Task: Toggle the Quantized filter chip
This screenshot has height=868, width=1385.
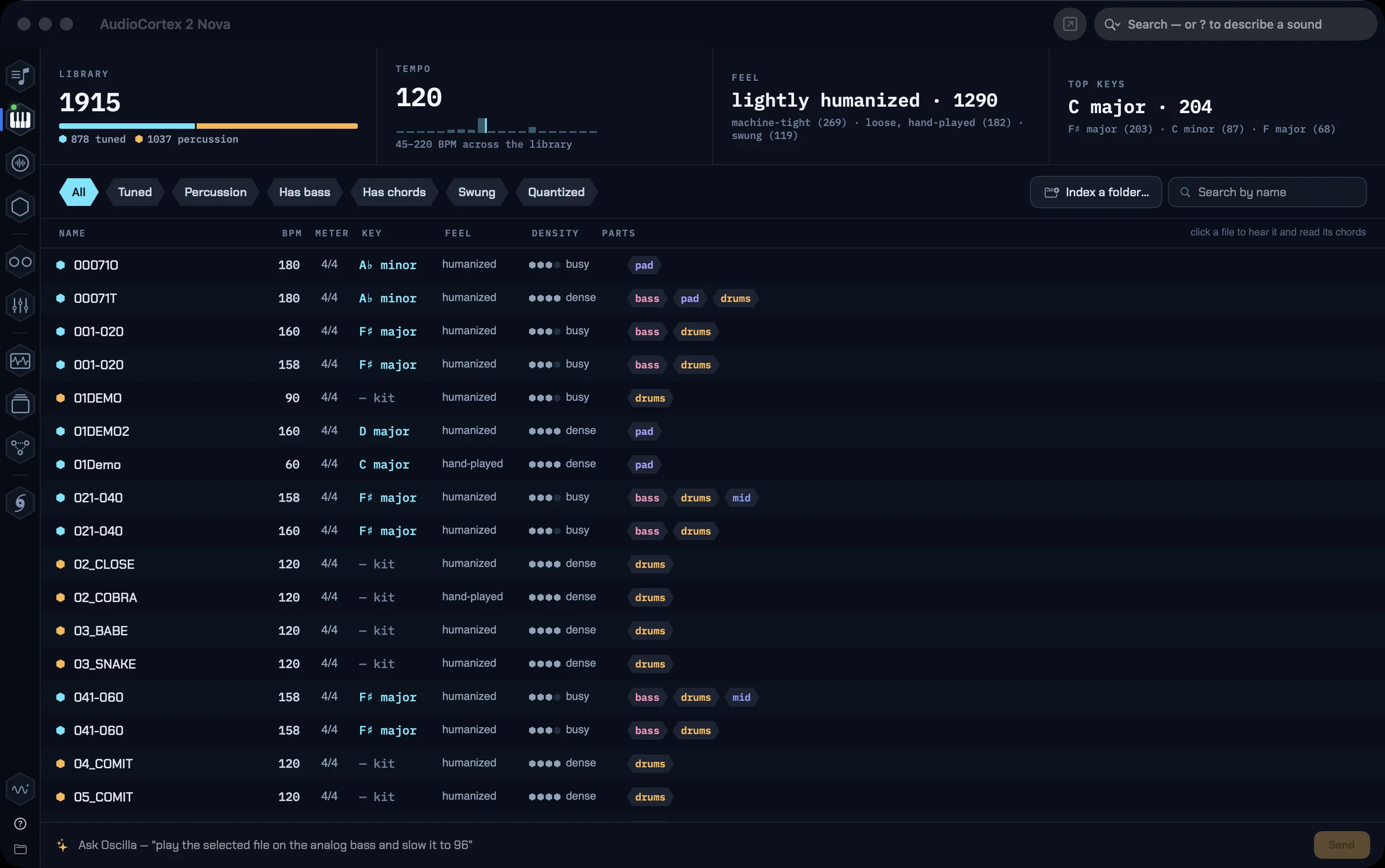Action: 556,192
